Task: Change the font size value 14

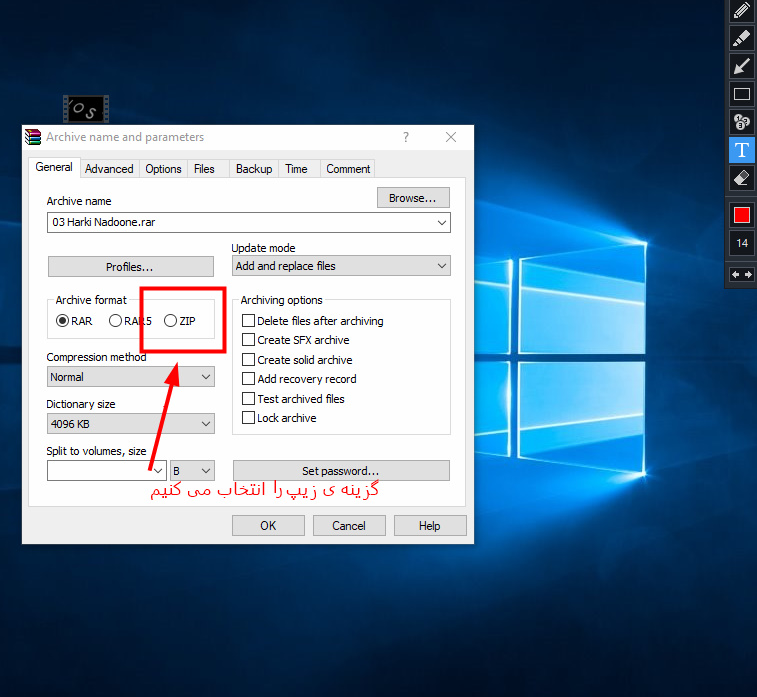Action: point(742,243)
